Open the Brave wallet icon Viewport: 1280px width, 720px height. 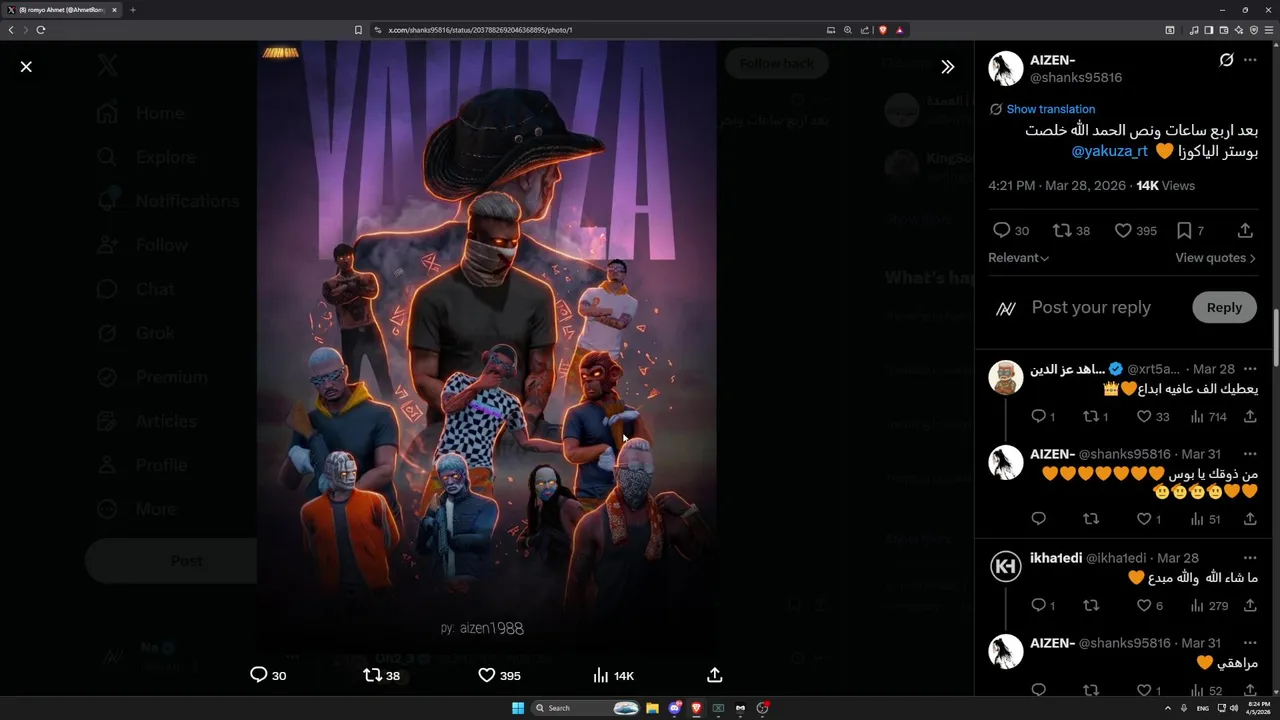[x=1224, y=30]
